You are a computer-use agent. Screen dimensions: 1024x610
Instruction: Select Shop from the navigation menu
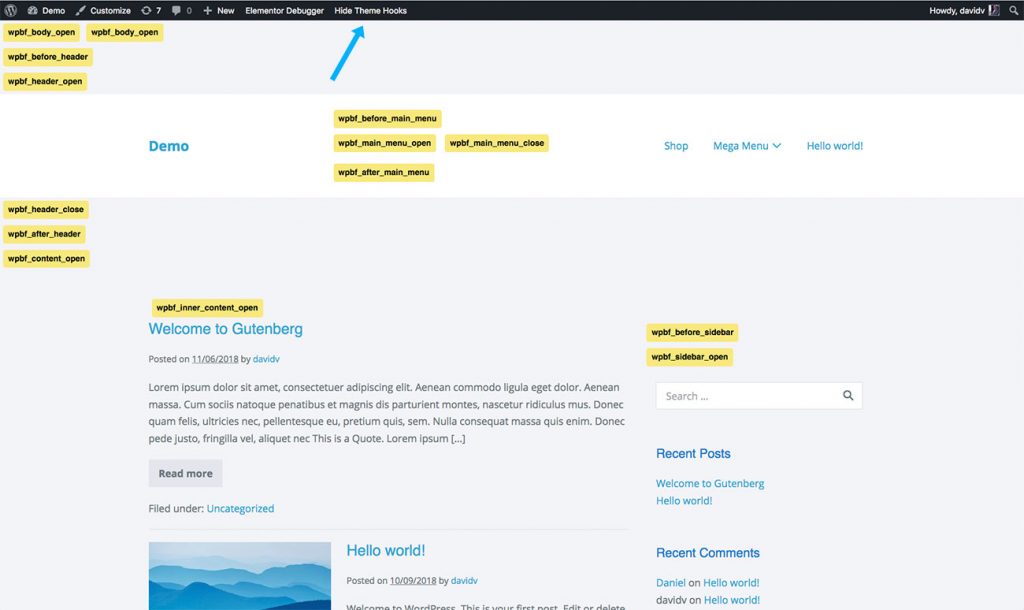point(676,145)
